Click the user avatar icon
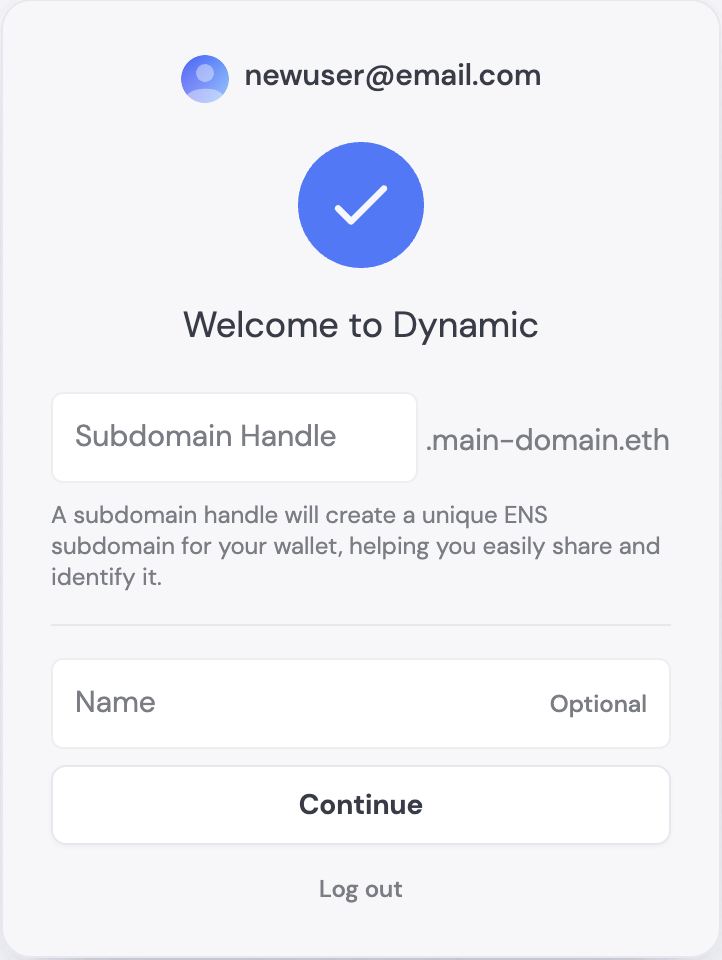The image size is (722, 960). click(x=205, y=78)
